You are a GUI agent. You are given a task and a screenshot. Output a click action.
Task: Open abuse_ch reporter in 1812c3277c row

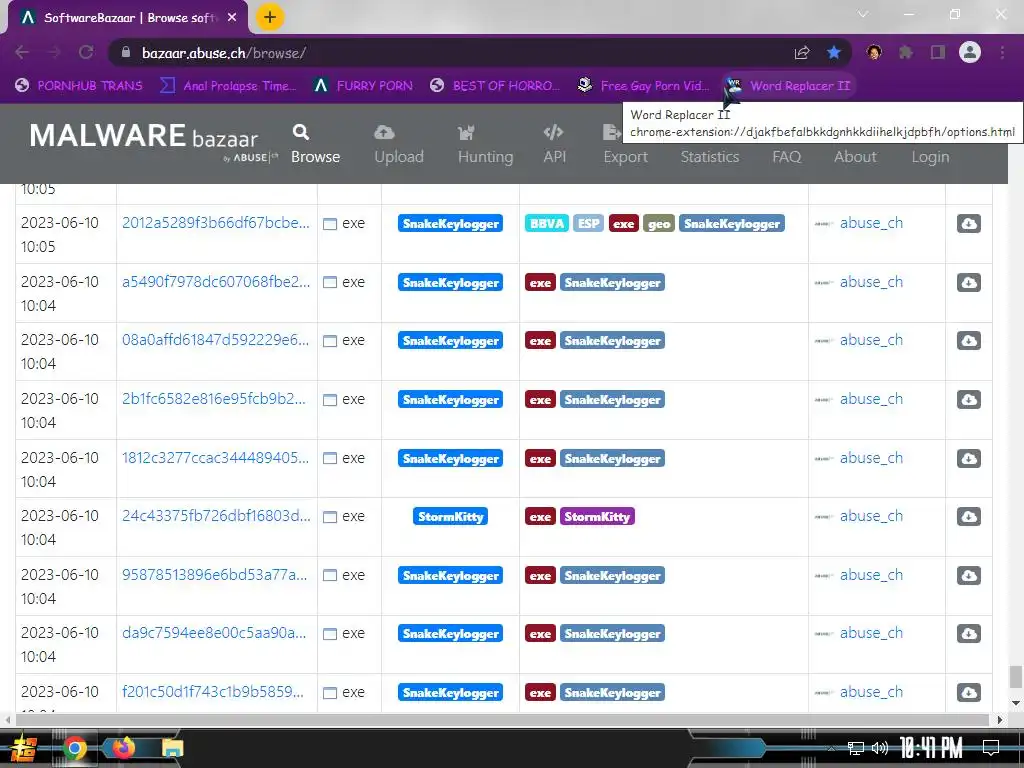(871, 458)
